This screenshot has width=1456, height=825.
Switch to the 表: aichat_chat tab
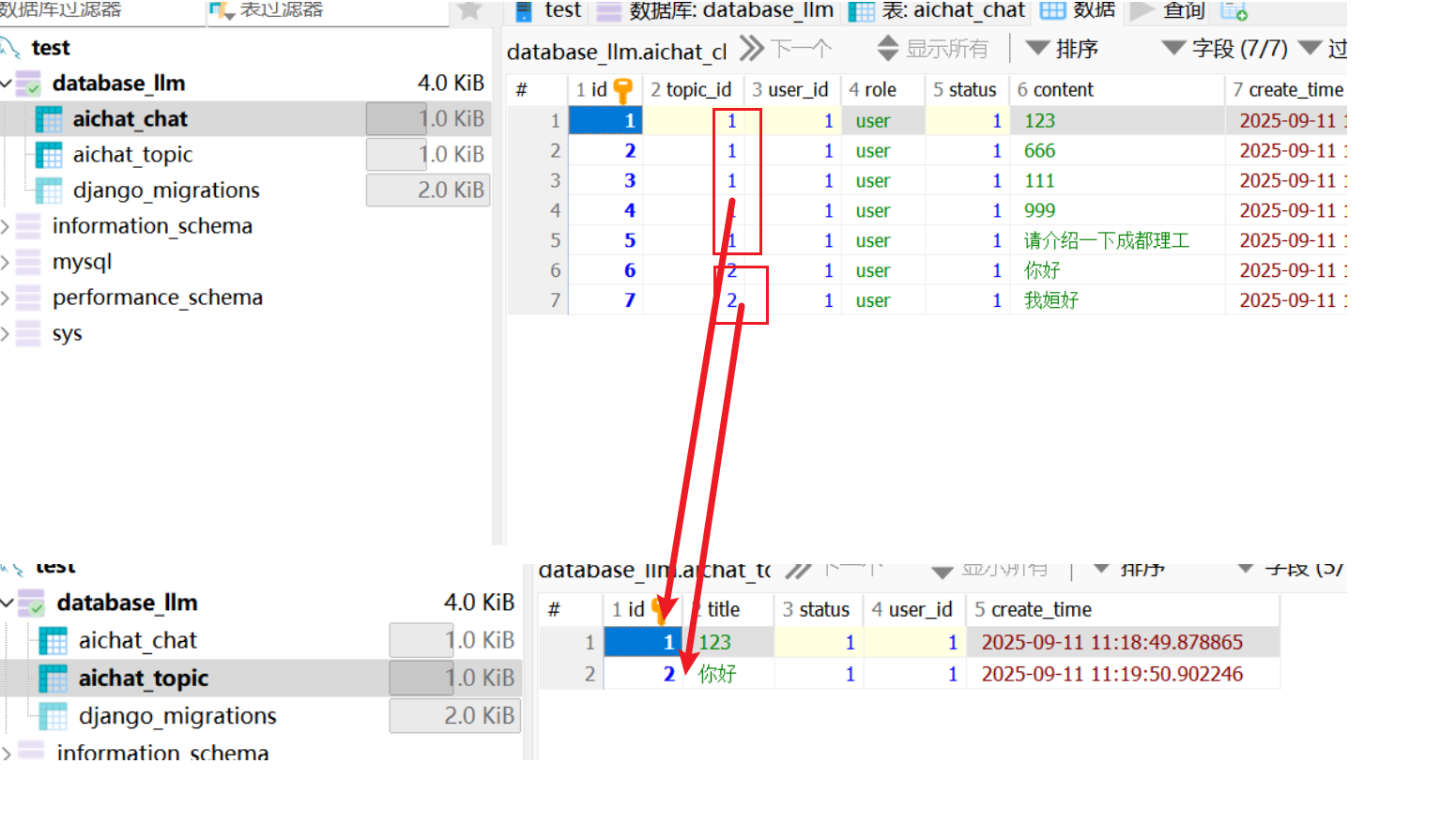click(938, 10)
